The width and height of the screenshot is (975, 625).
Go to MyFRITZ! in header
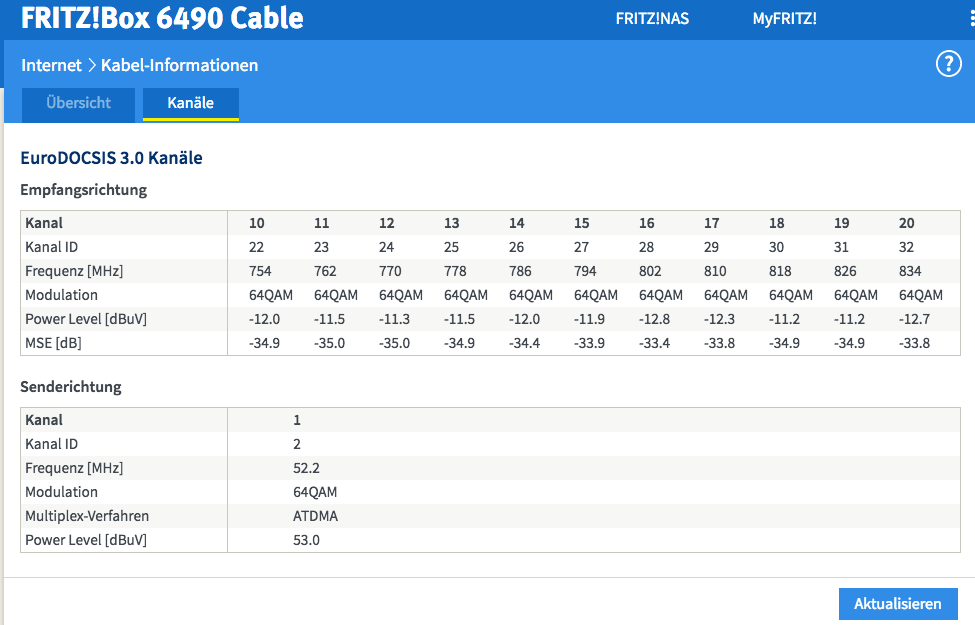coord(784,19)
